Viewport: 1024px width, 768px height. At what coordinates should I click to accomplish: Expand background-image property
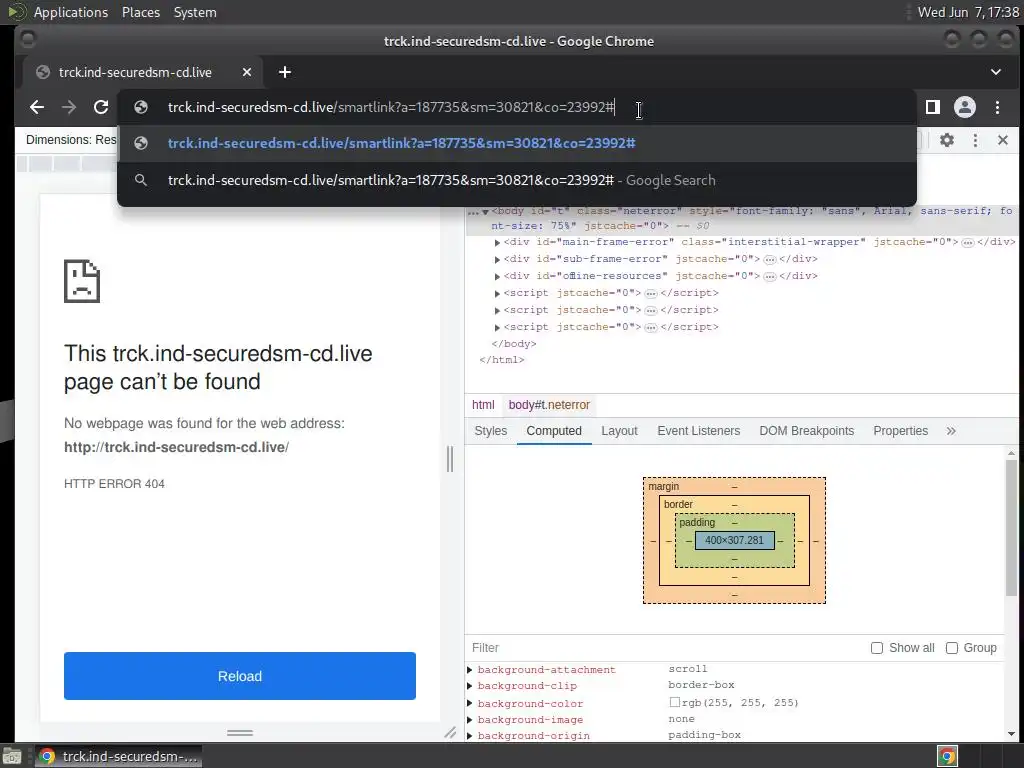click(x=470, y=719)
